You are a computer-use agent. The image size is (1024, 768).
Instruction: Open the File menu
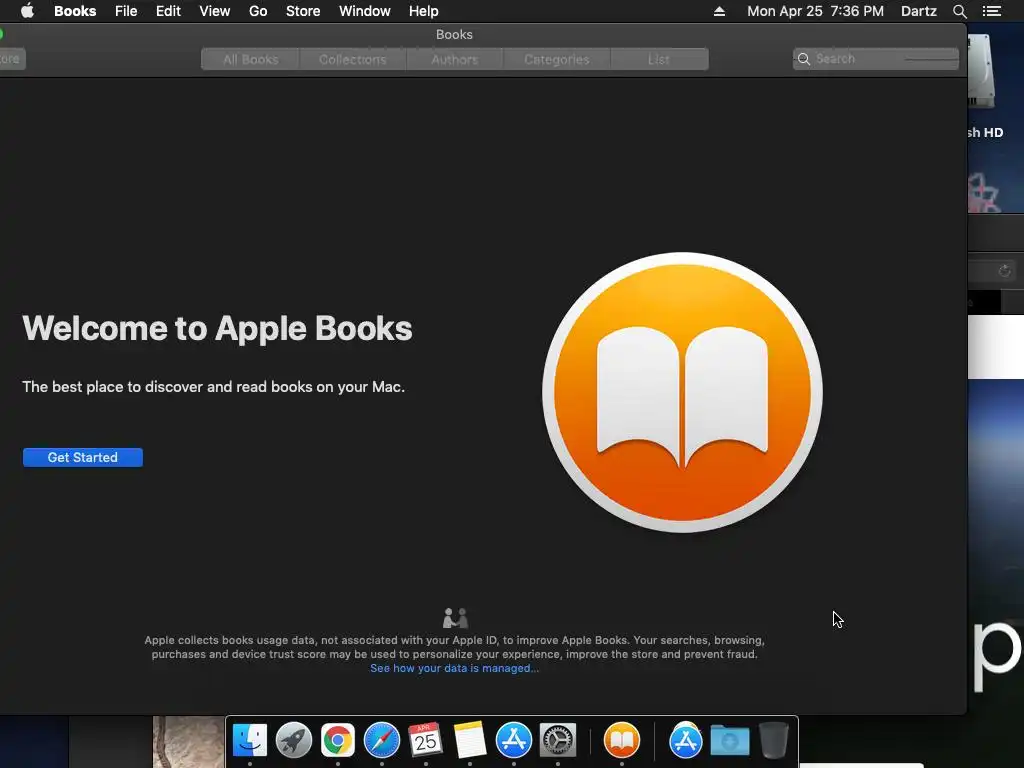coord(126,11)
